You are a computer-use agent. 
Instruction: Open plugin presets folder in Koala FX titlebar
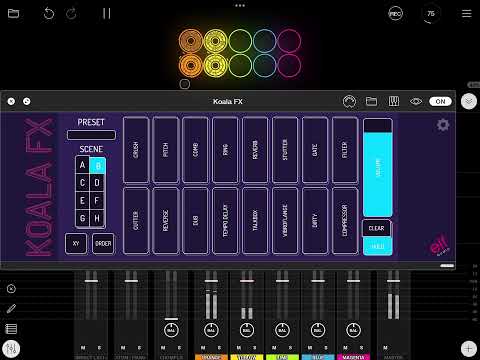371,101
